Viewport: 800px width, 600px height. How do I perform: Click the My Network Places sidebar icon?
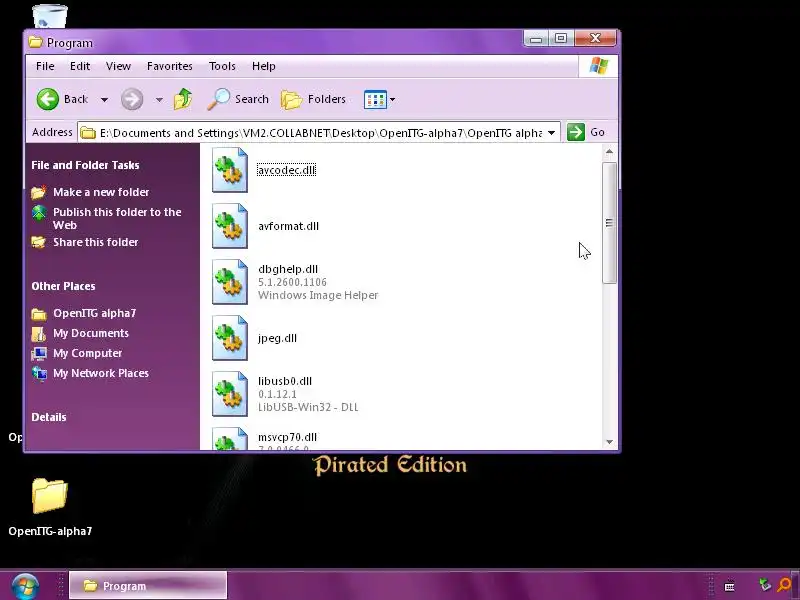coord(39,373)
